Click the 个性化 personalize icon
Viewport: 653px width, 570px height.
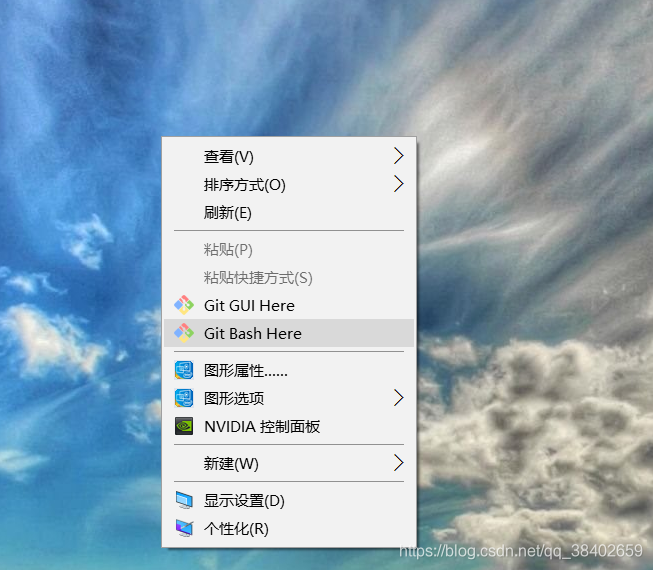click(x=184, y=528)
